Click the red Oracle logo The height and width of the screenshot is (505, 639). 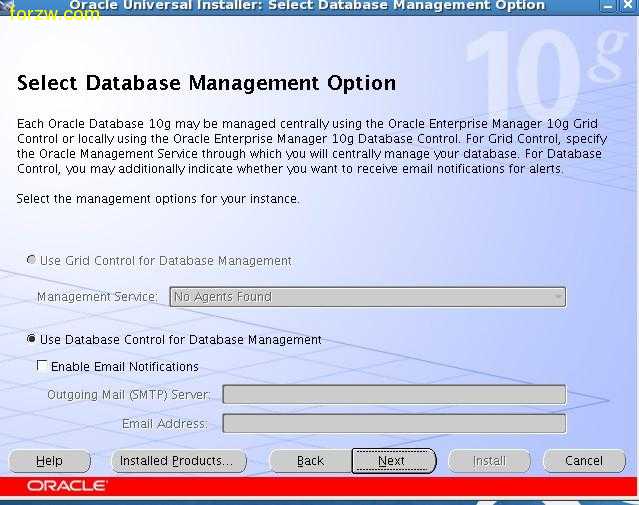pos(67,486)
